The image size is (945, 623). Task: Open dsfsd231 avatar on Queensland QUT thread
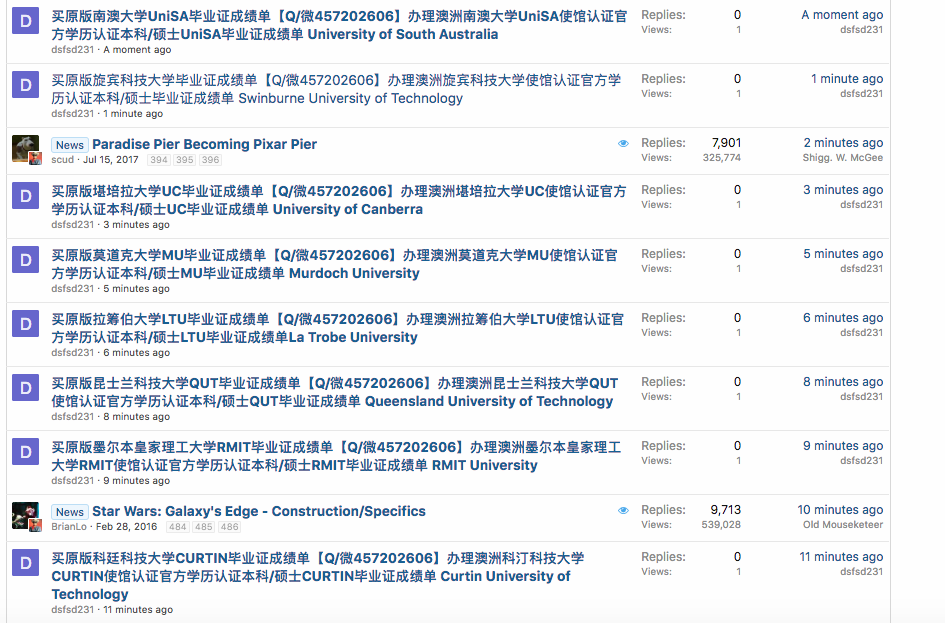pos(25,388)
